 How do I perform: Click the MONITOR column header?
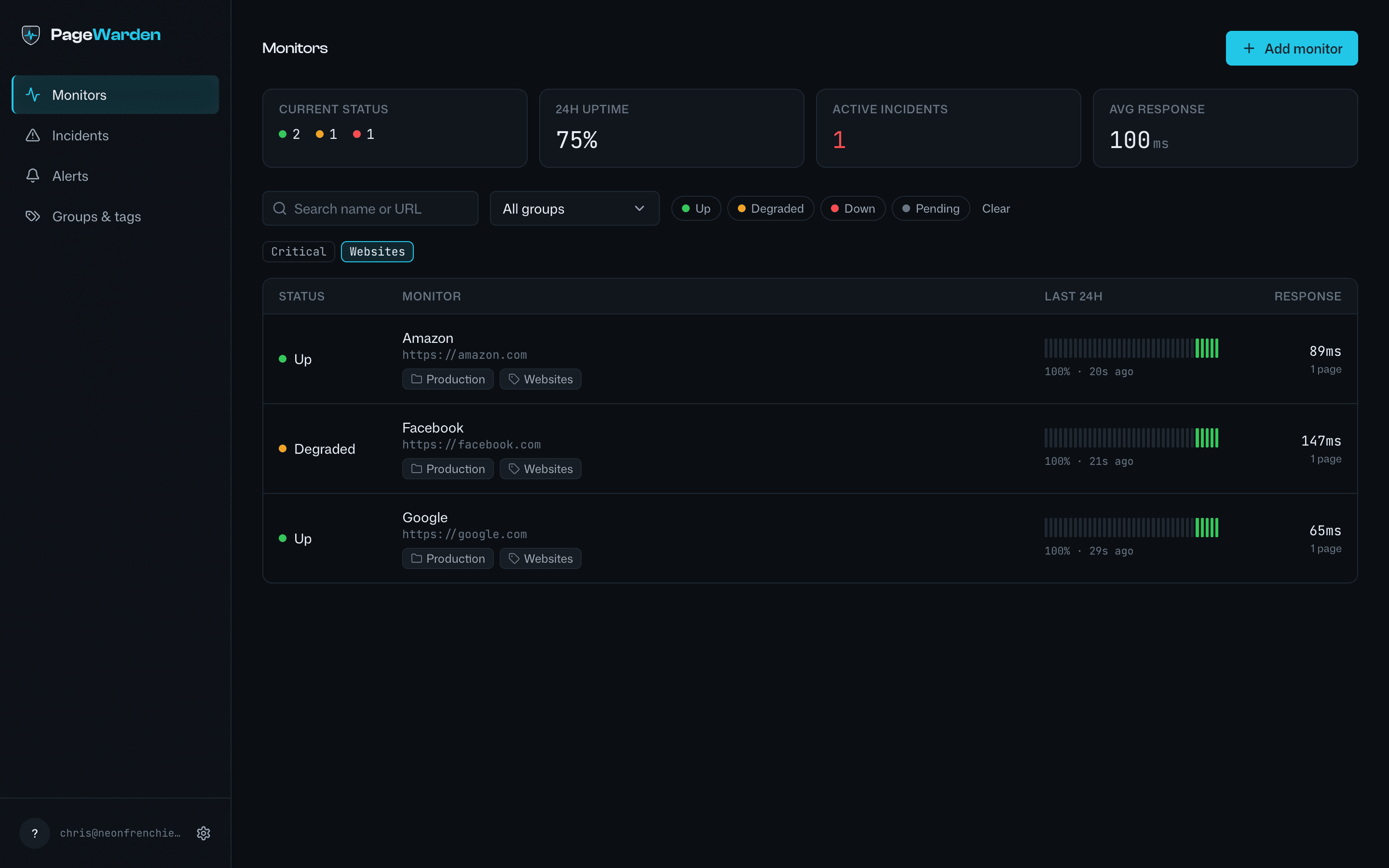431,296
